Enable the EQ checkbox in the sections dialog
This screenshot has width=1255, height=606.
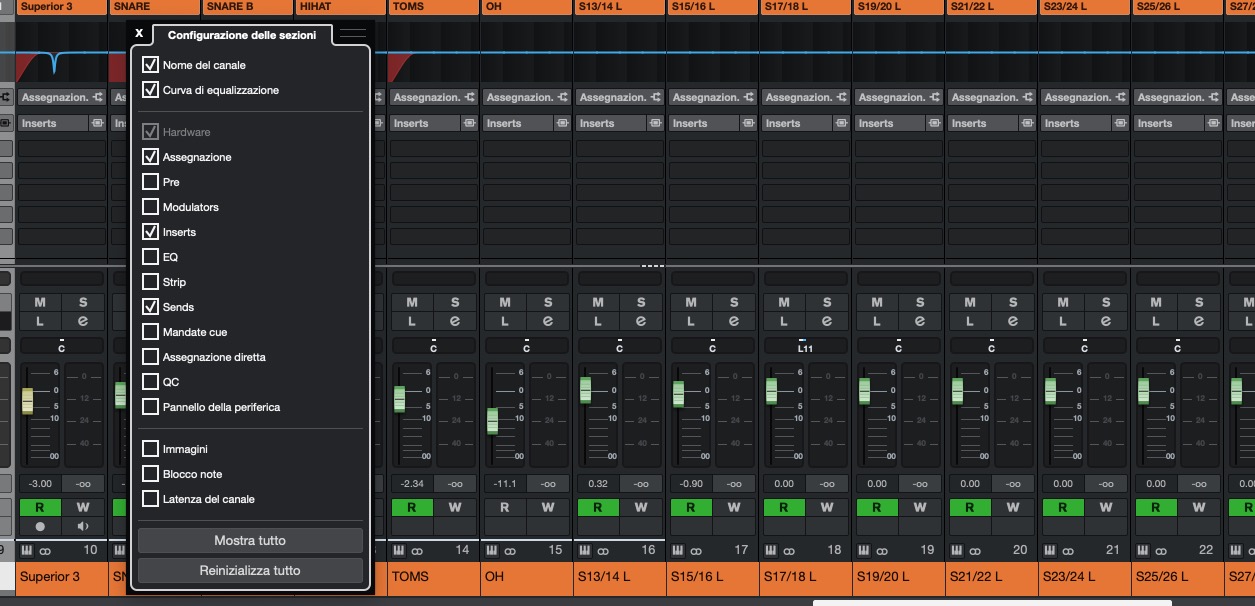point(151,257)
